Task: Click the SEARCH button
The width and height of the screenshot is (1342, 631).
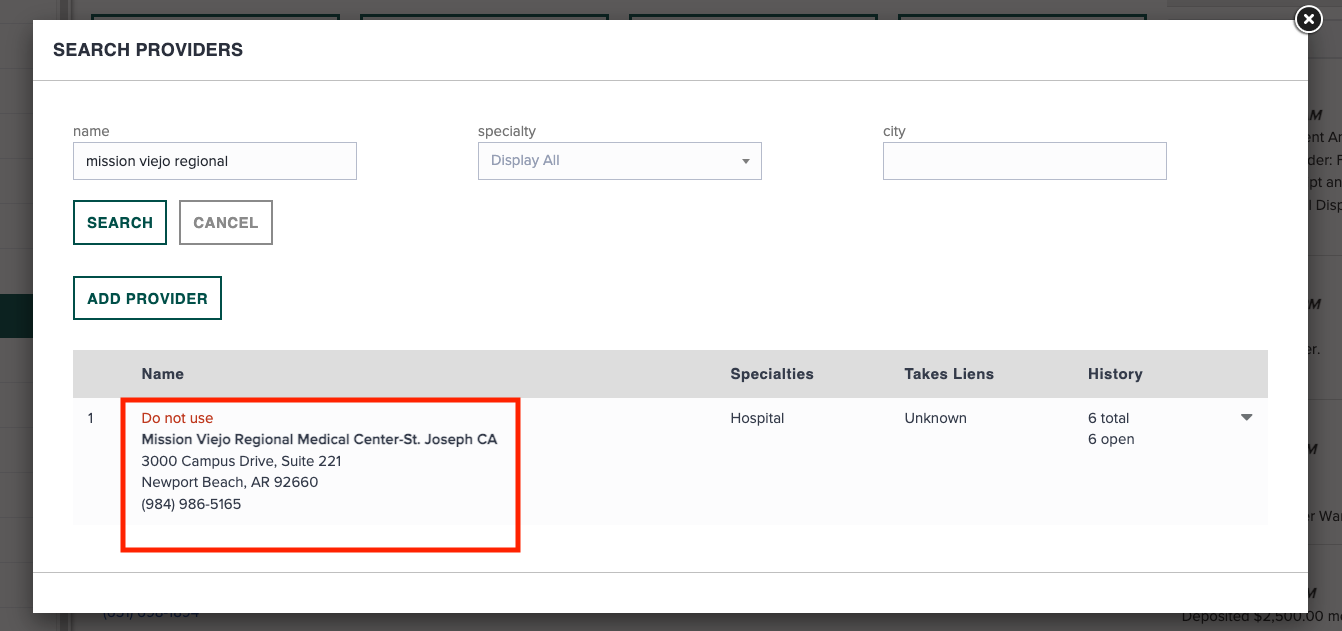Action: [120, 223]
